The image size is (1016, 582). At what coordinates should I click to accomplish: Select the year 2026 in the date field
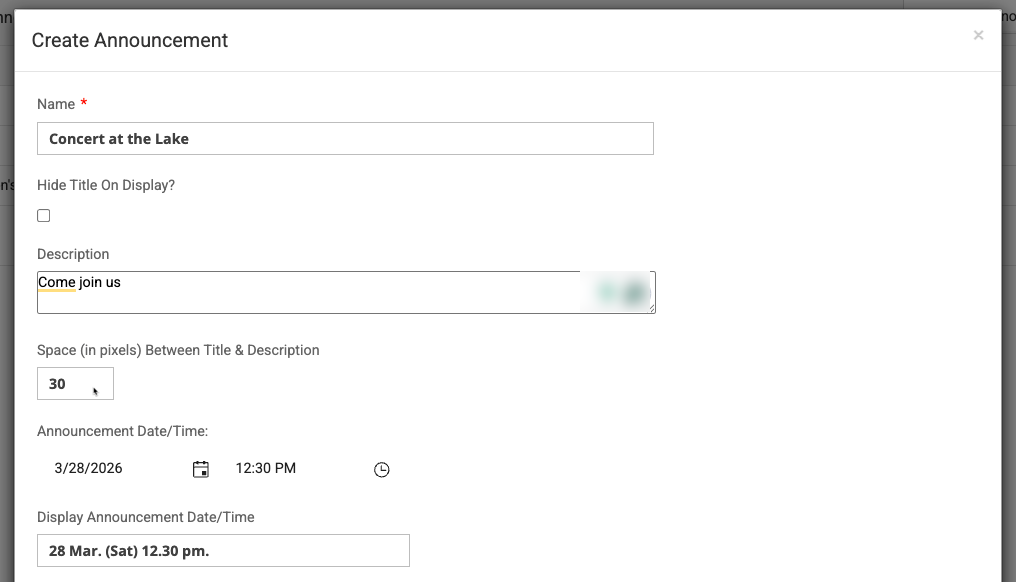(x=106, y=468)
